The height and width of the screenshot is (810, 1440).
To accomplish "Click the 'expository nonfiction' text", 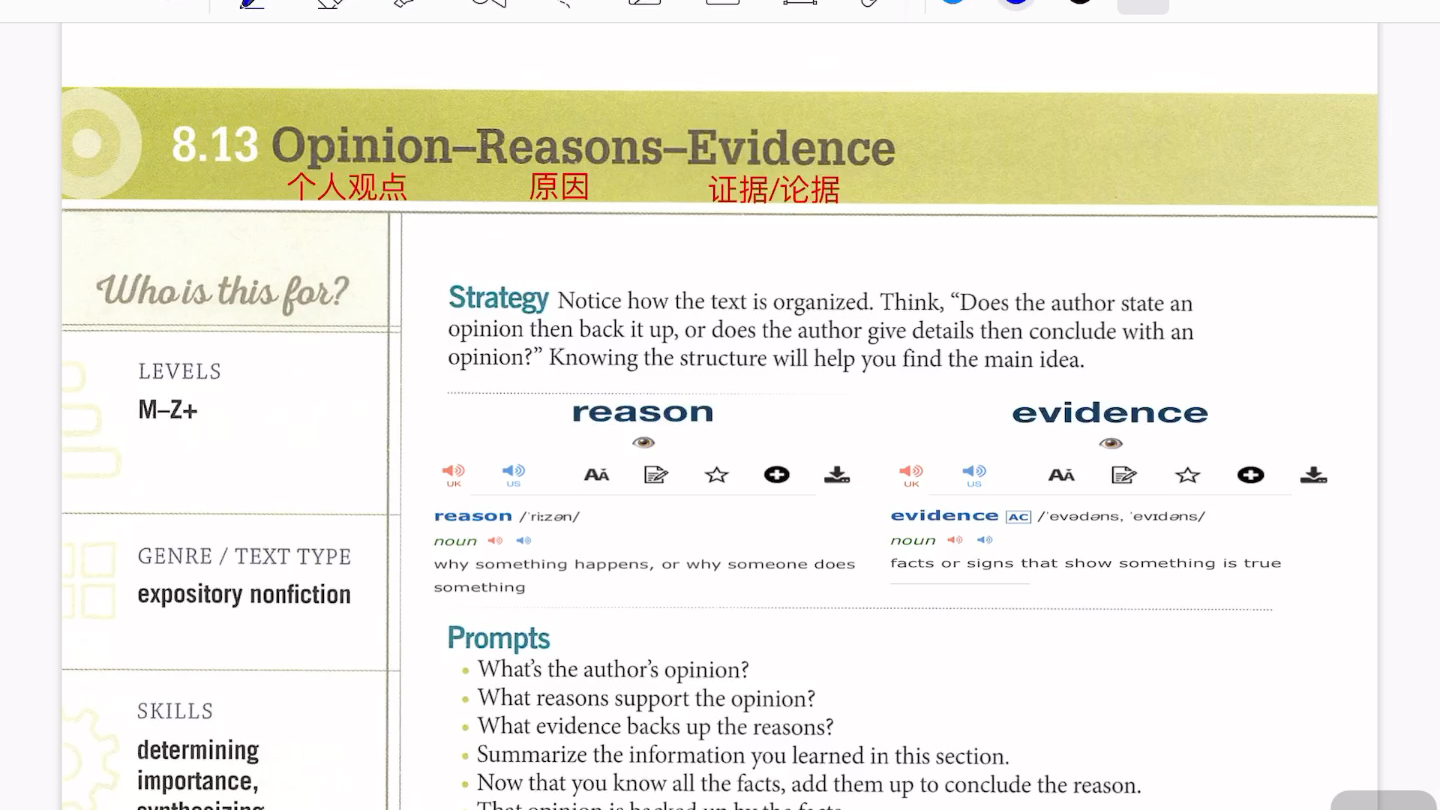I will click(244, 594).
